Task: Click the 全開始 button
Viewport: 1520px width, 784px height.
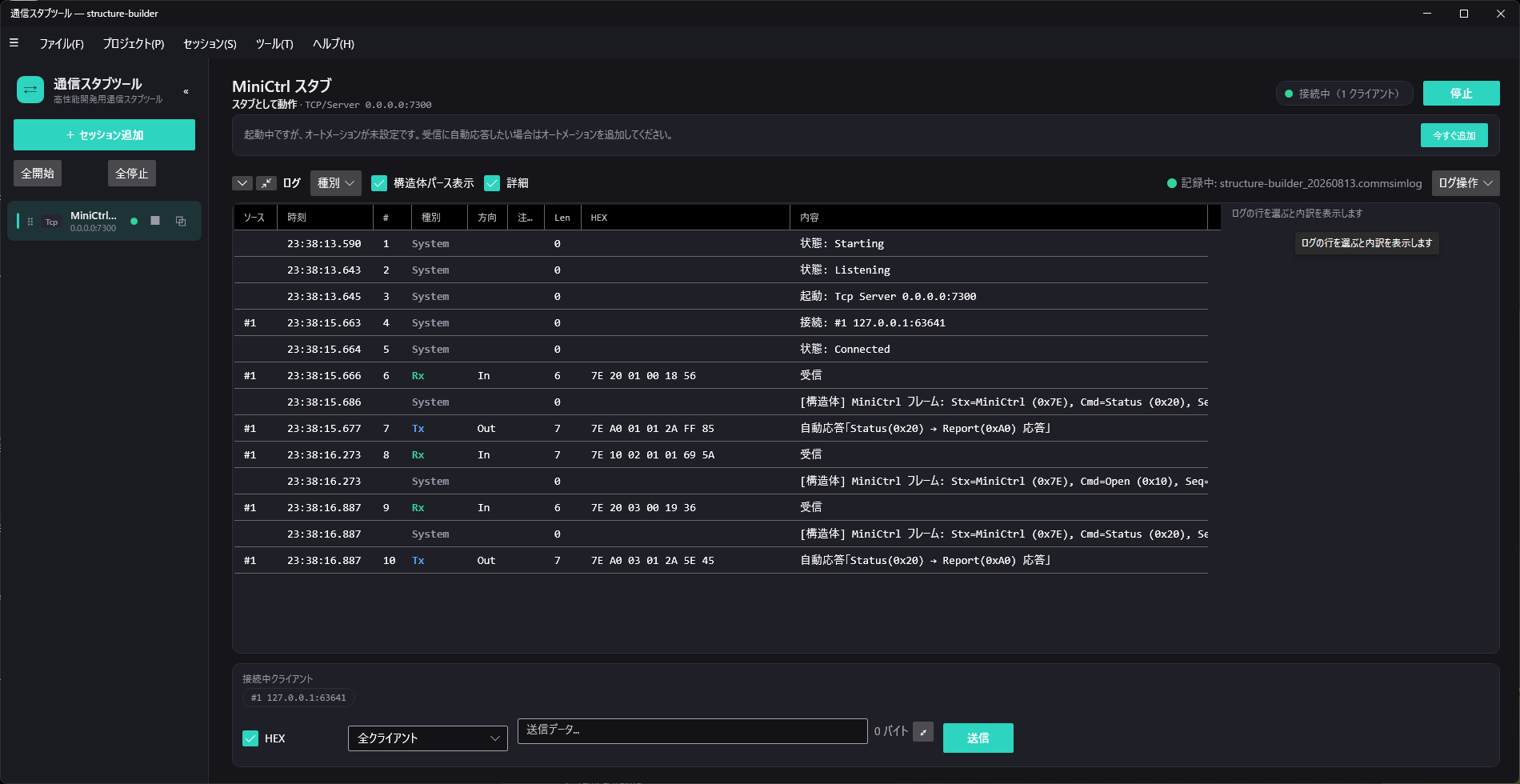Action: click(38, 173)
